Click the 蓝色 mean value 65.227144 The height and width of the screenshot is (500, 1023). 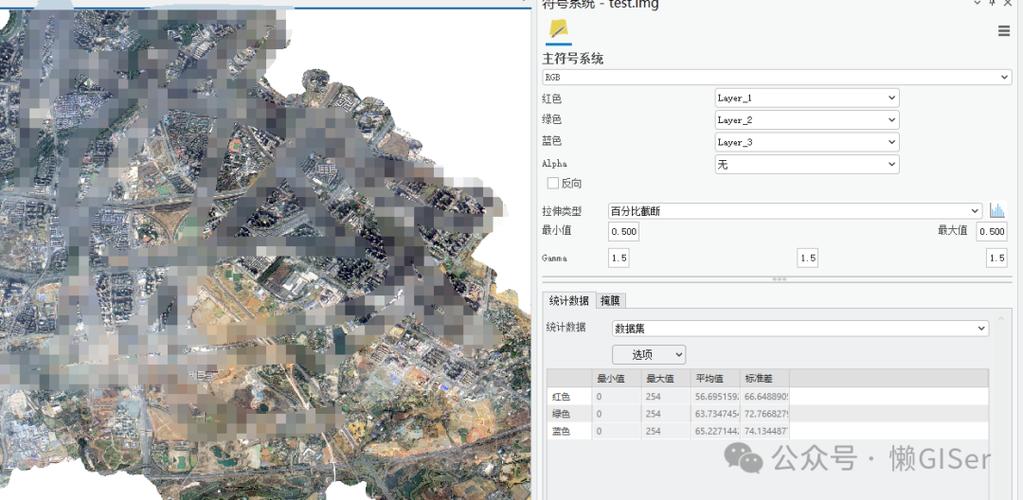coord(716,431)
